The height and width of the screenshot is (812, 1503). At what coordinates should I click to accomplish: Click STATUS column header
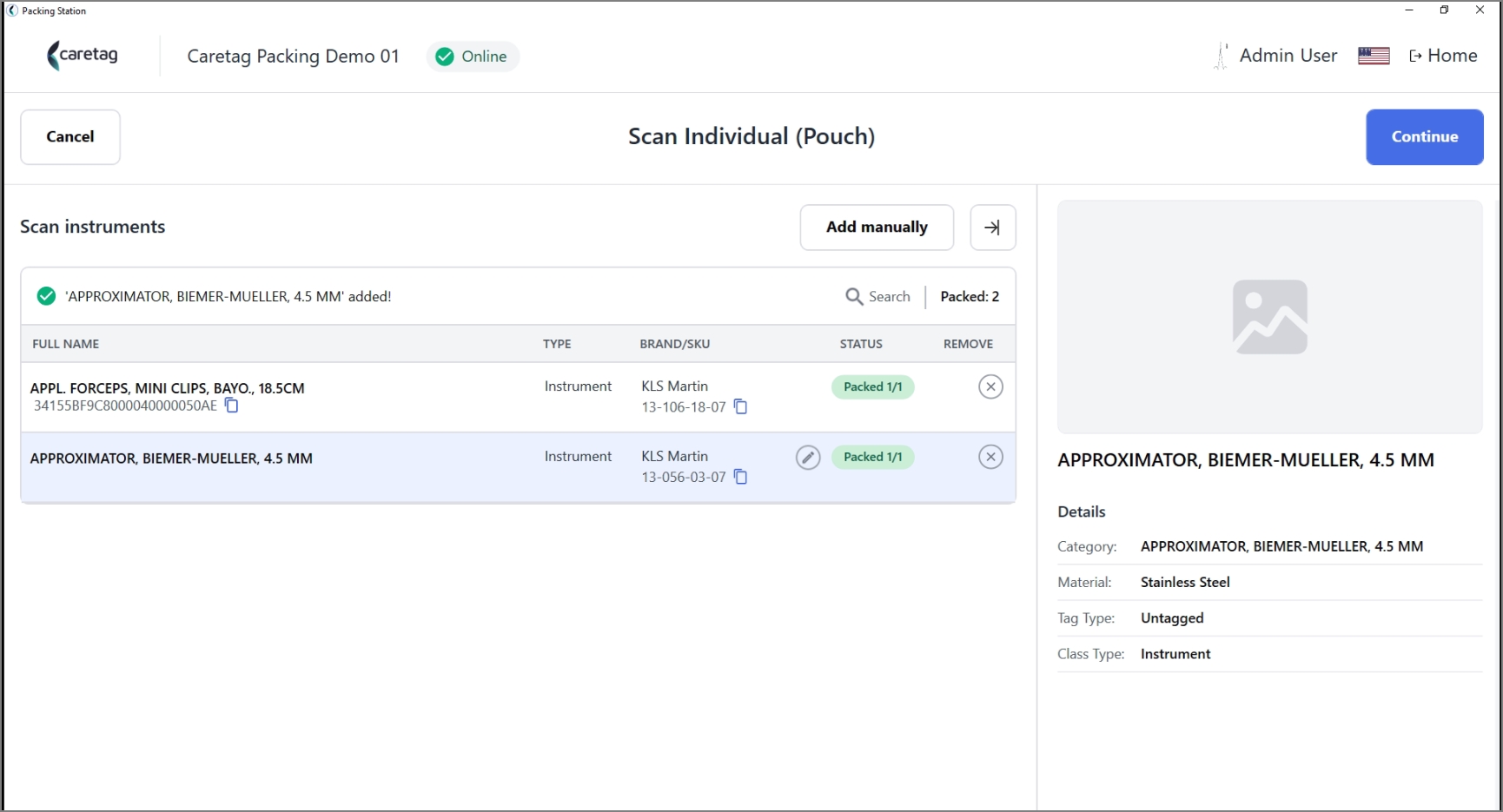click(861, 344)
